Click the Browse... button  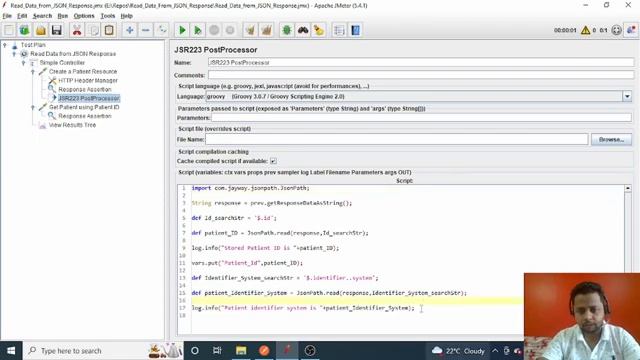pyautogui.click(x=611, y=140)
